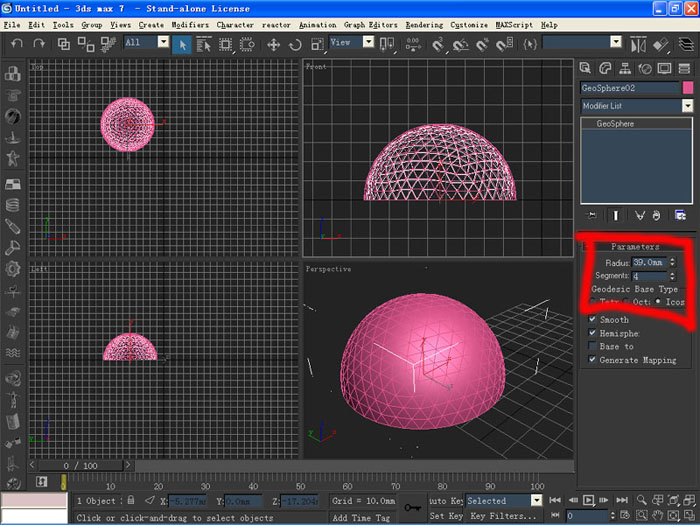This screenshot has height=525, width=700.
Task: Select the Rotate tool
Action: tap(295, 45)
